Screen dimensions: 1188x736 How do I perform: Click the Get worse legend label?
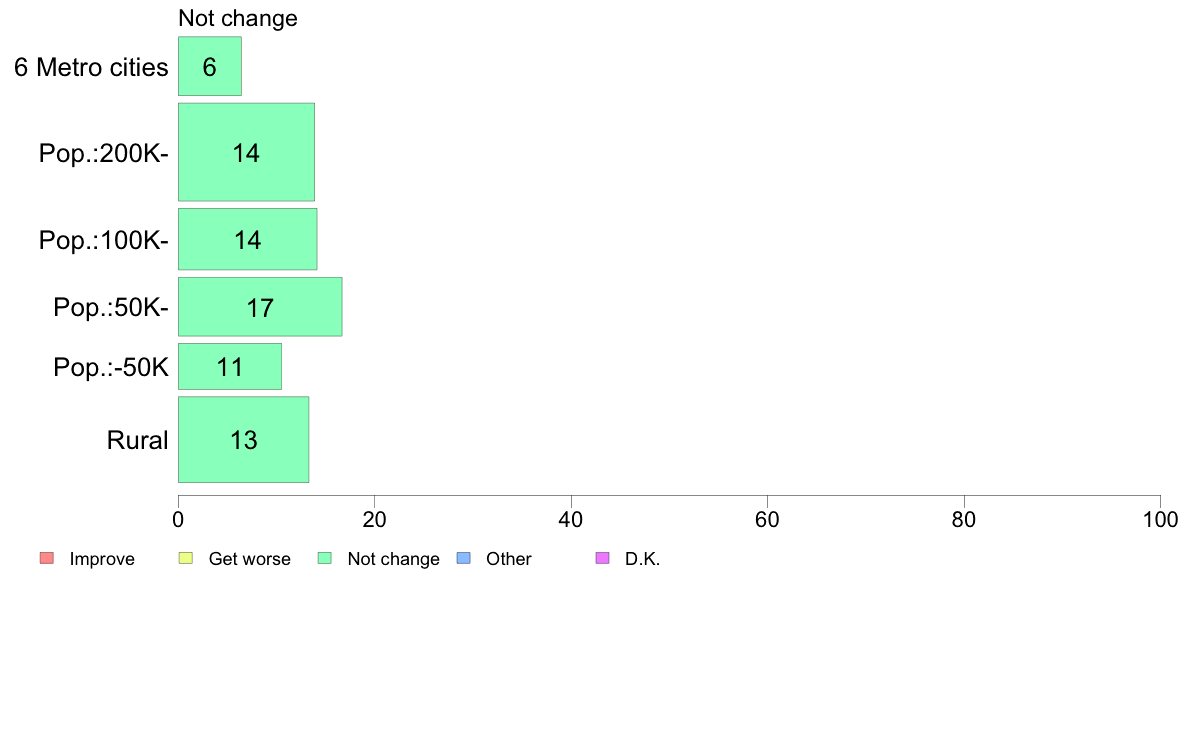pos(250,559)
